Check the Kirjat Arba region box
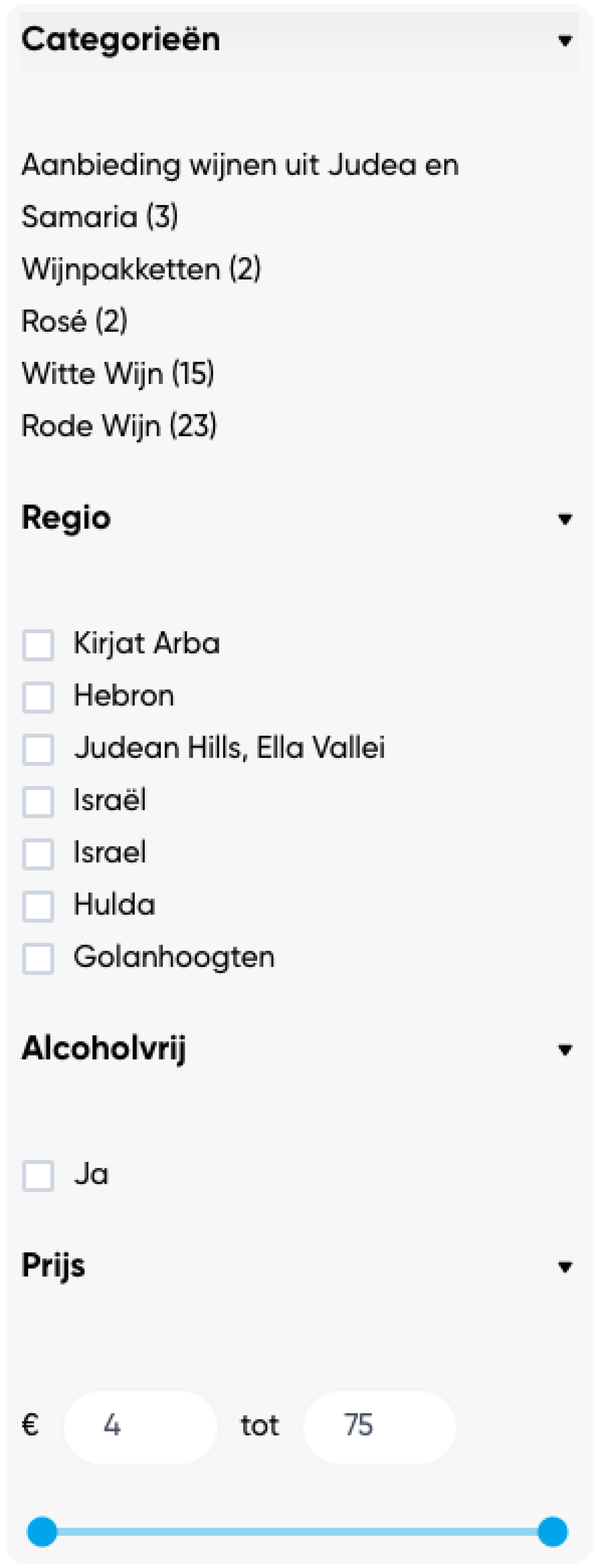Viewport: 597px width, 1568px height. tap(38, 645)
